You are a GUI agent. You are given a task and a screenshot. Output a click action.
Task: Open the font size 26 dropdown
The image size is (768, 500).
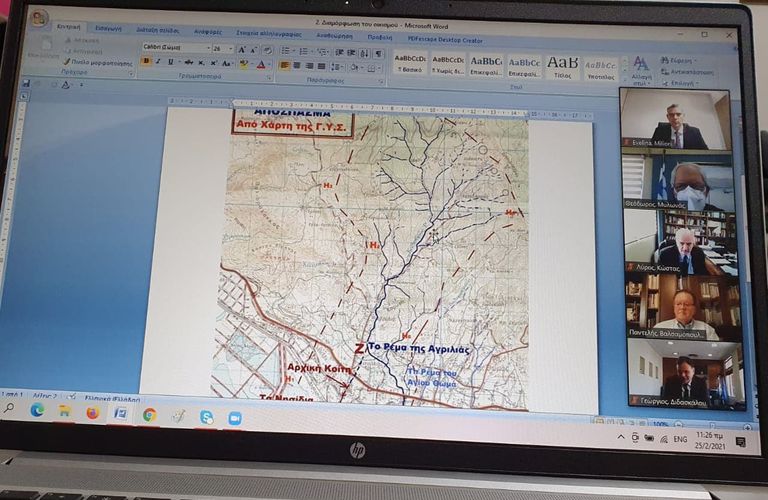pyautogui.click(x=231, y=49)
